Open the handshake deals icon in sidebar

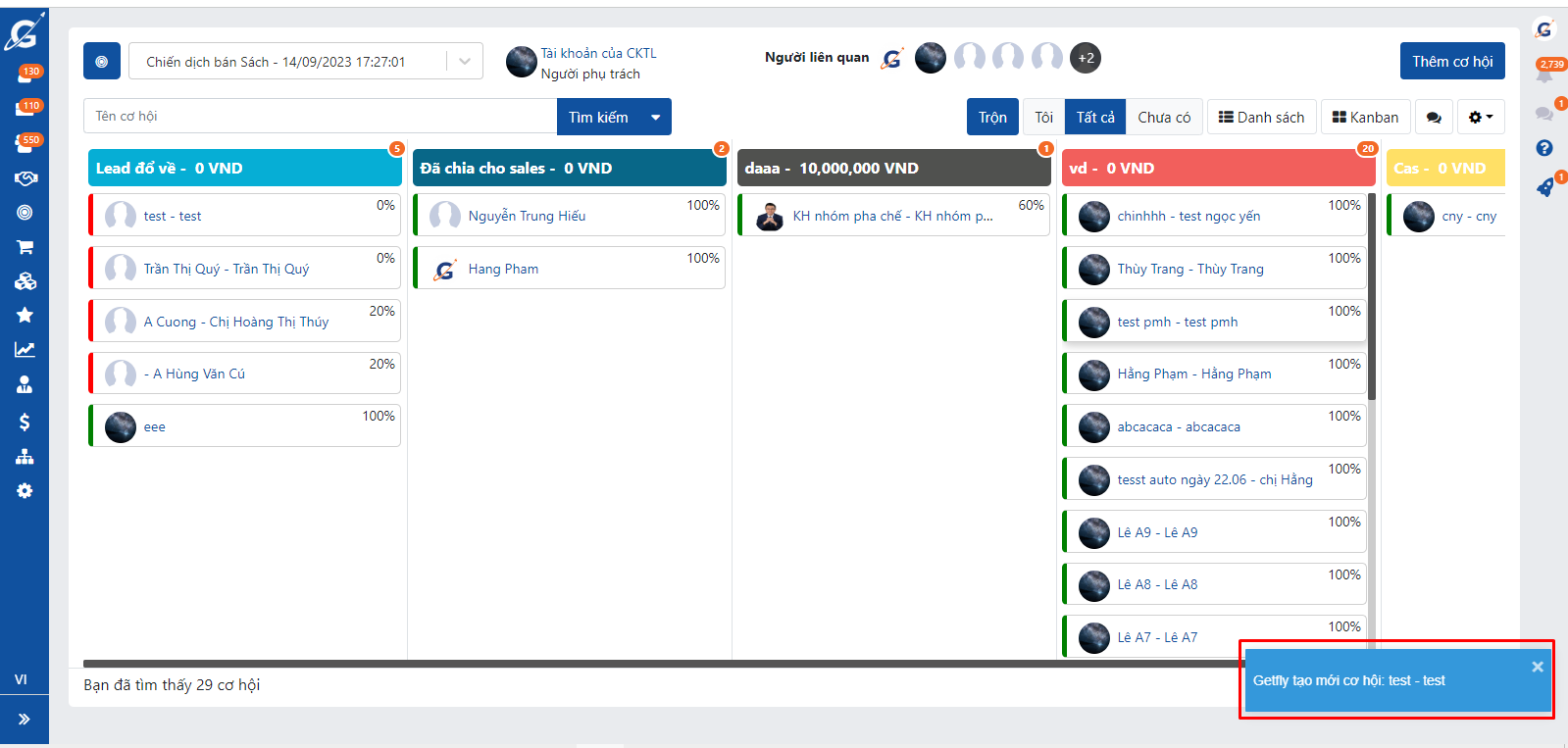(25, 178)
